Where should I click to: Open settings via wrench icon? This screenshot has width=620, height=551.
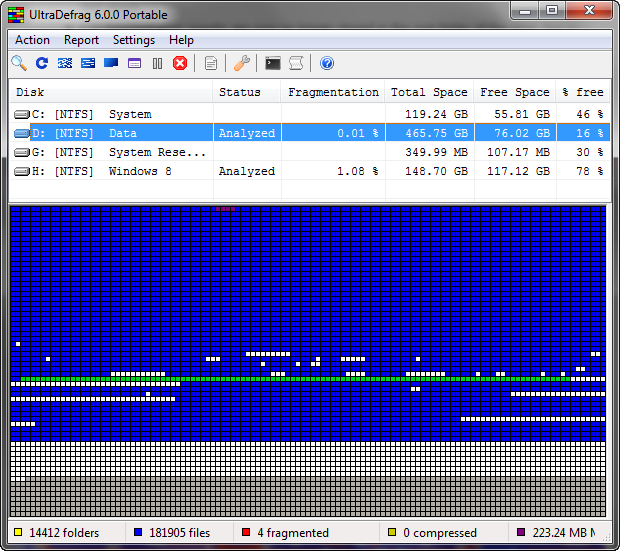(242, 63)
